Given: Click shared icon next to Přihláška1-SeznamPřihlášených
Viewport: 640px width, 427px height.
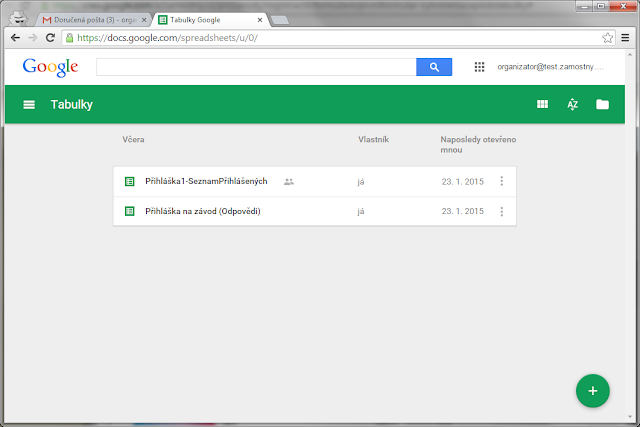Looking at the screenshot, I should pyautogui.click(x=289, y=182).
